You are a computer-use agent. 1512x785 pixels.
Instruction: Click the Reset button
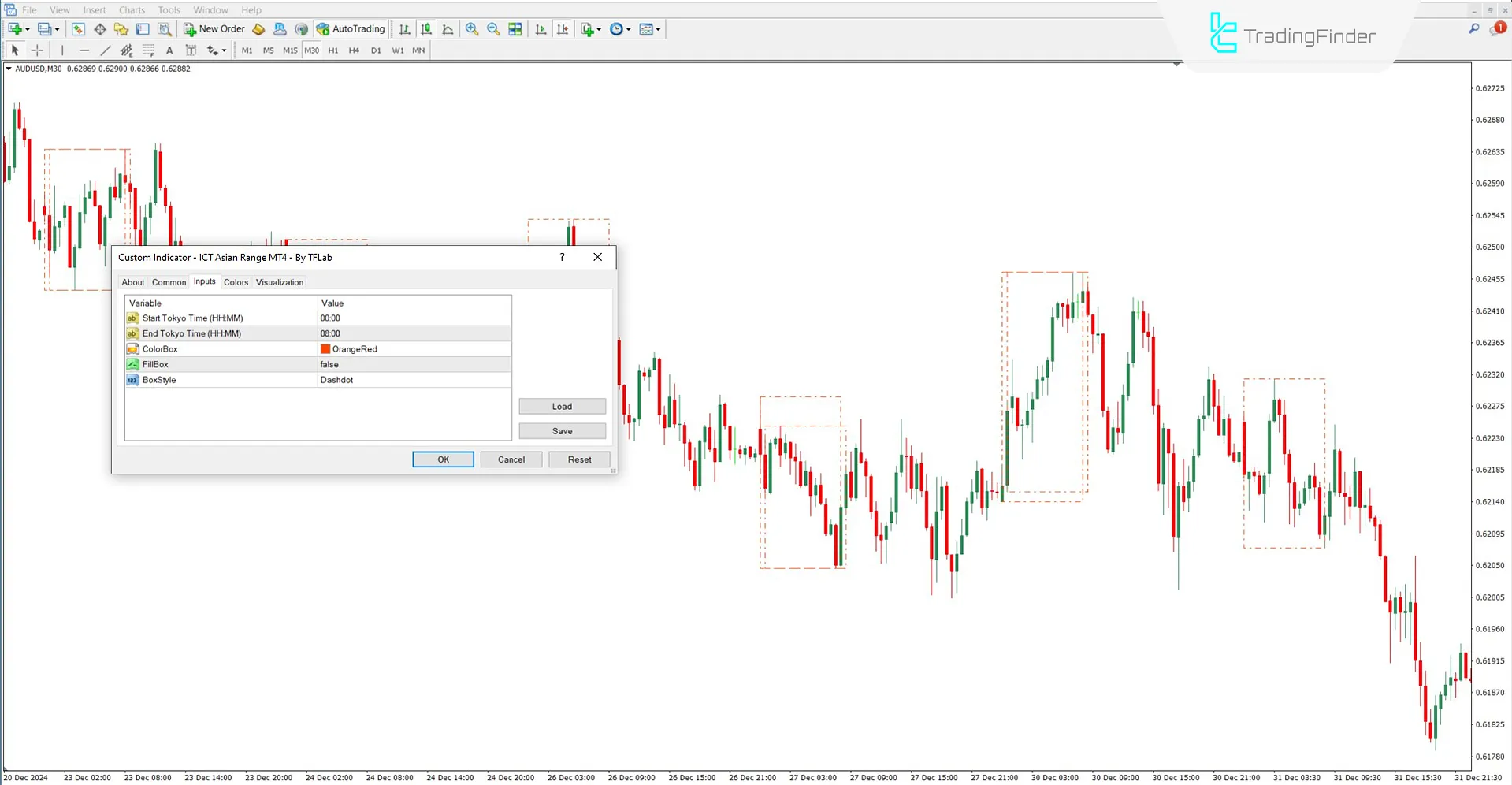(x=579, y=459)
